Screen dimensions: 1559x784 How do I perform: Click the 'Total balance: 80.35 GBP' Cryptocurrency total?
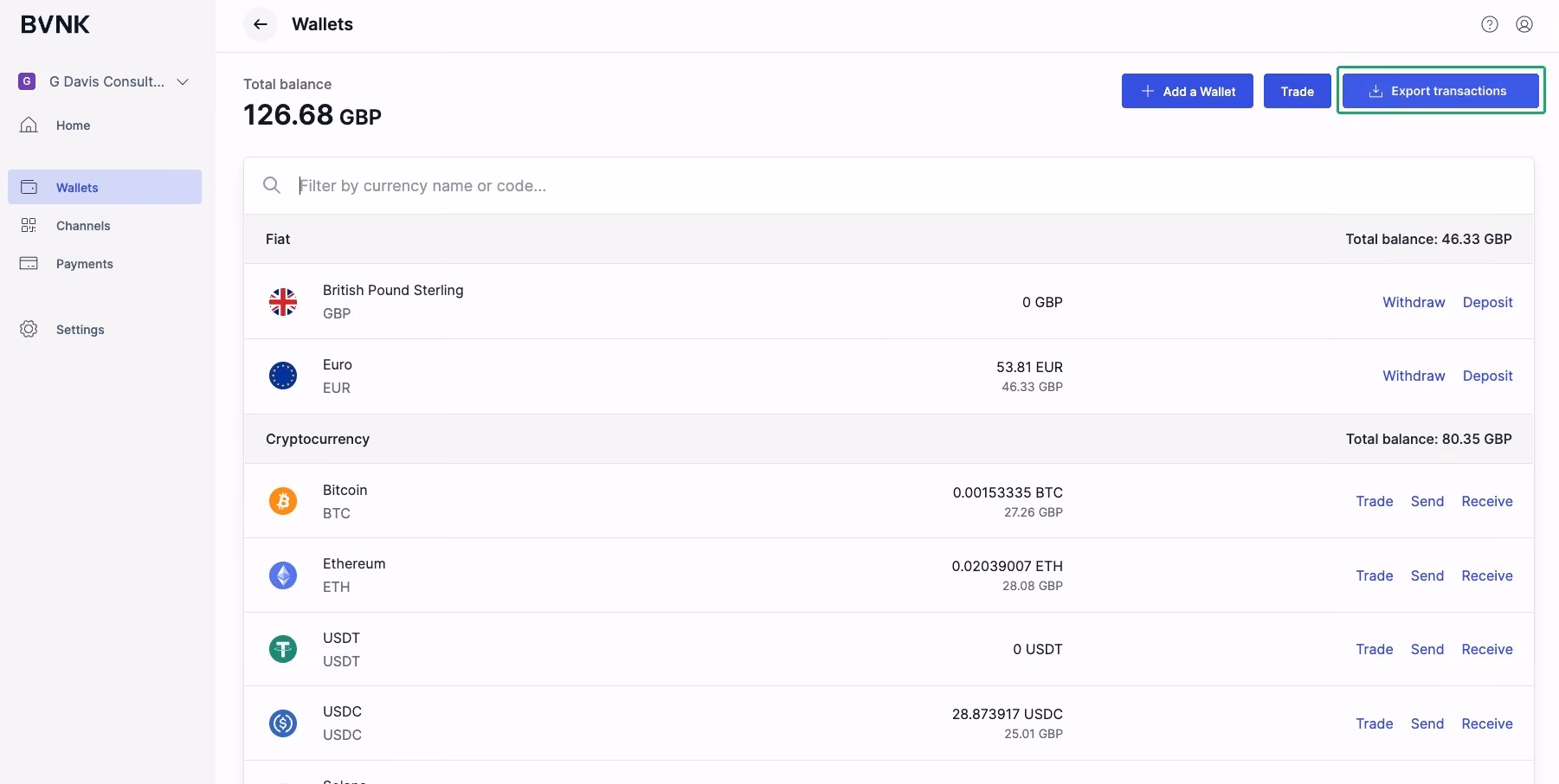click(1429, 439)
